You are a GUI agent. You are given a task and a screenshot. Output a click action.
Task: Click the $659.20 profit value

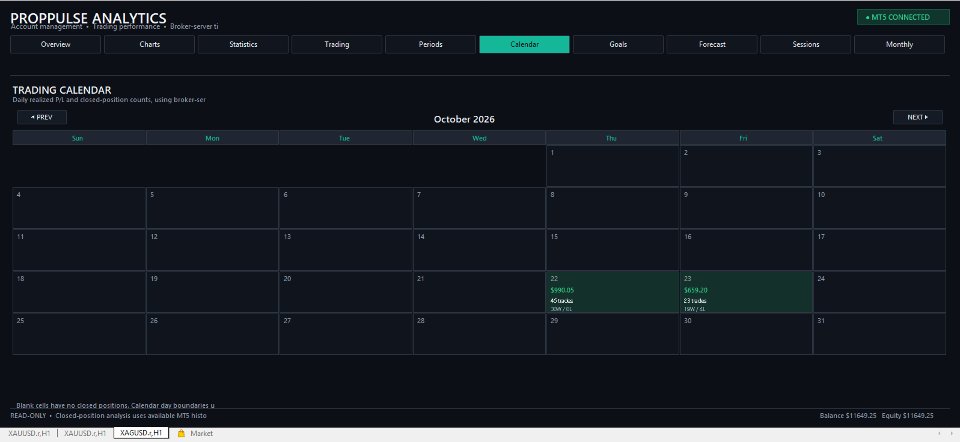696,290
